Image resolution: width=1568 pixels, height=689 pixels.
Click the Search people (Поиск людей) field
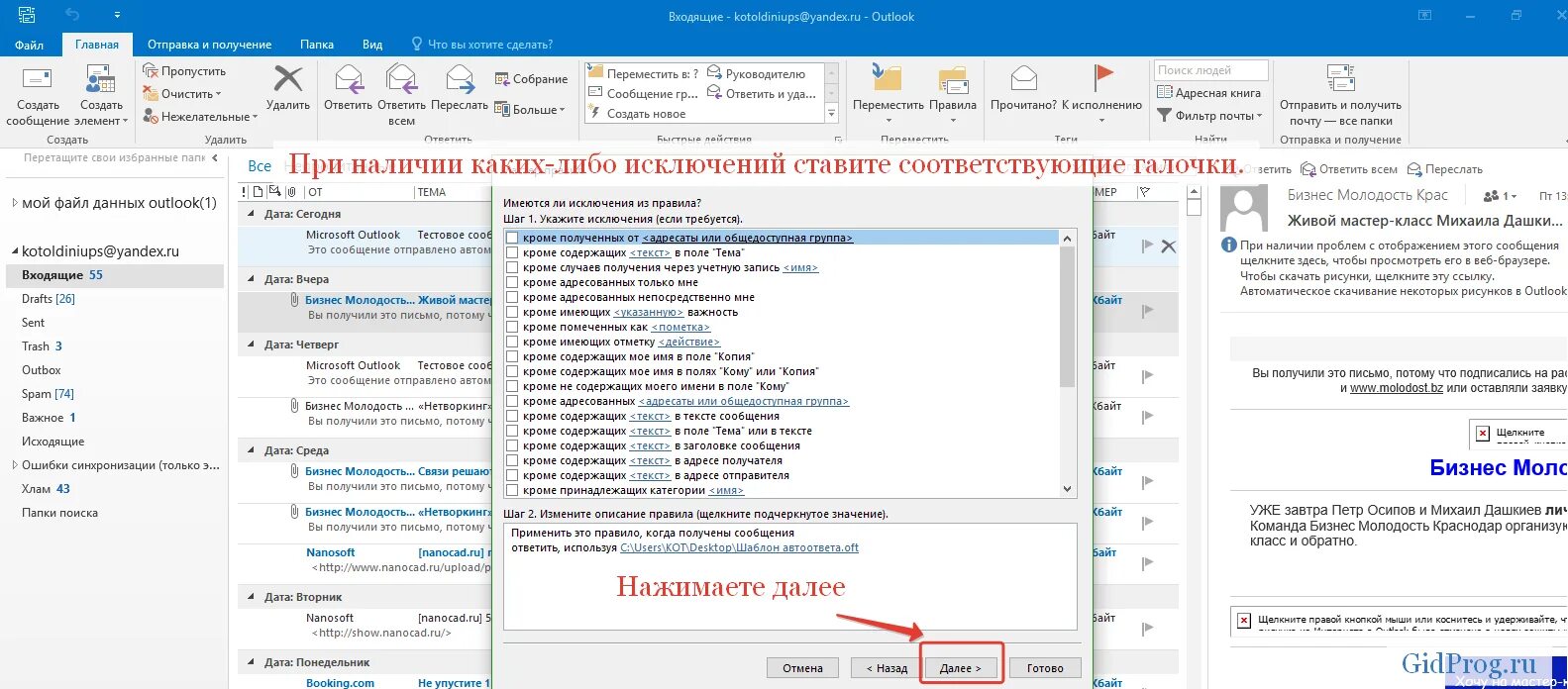(1211, 70)
